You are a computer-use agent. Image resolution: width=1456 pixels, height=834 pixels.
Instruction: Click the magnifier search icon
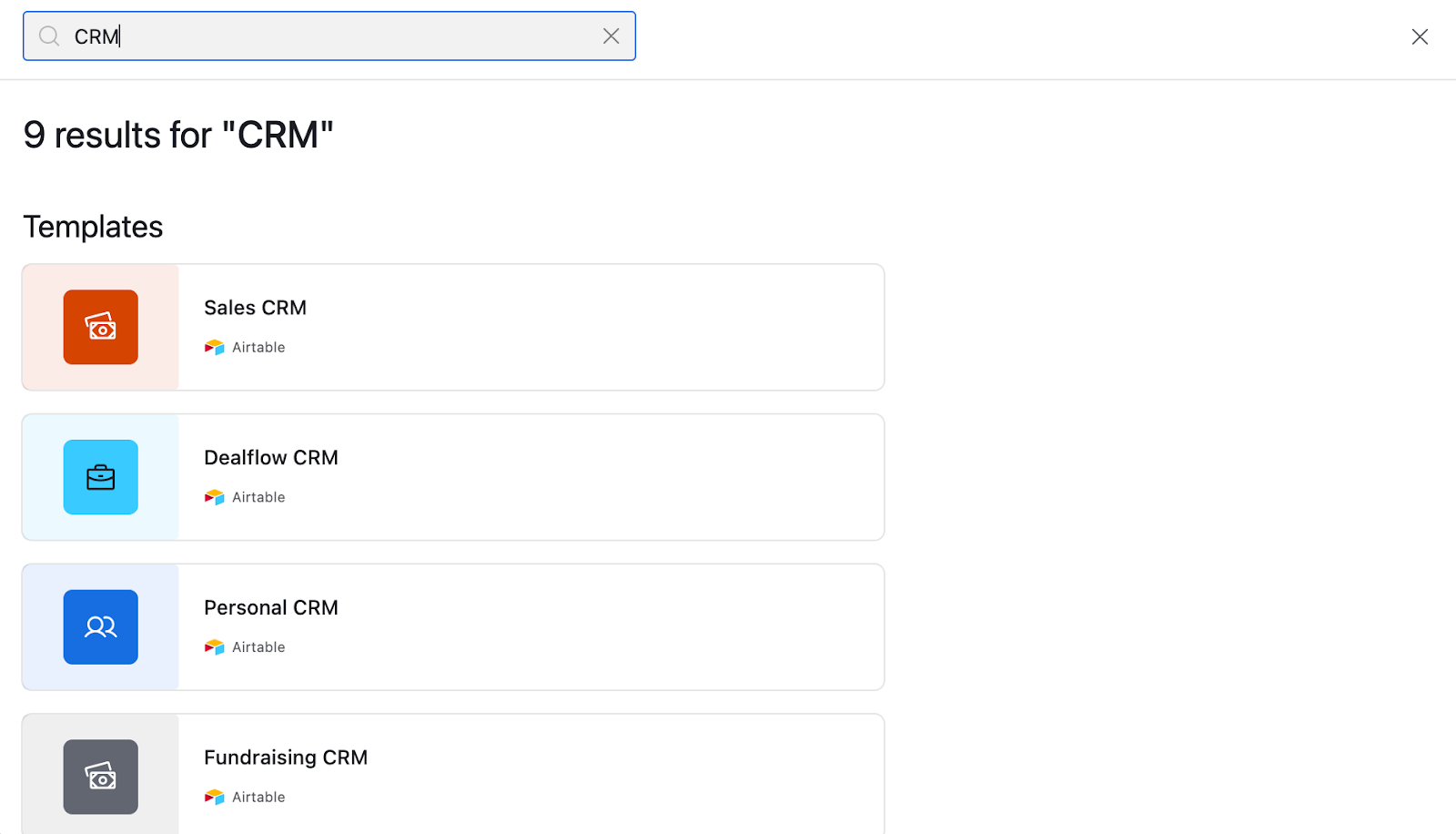click(x=49, y=36)
